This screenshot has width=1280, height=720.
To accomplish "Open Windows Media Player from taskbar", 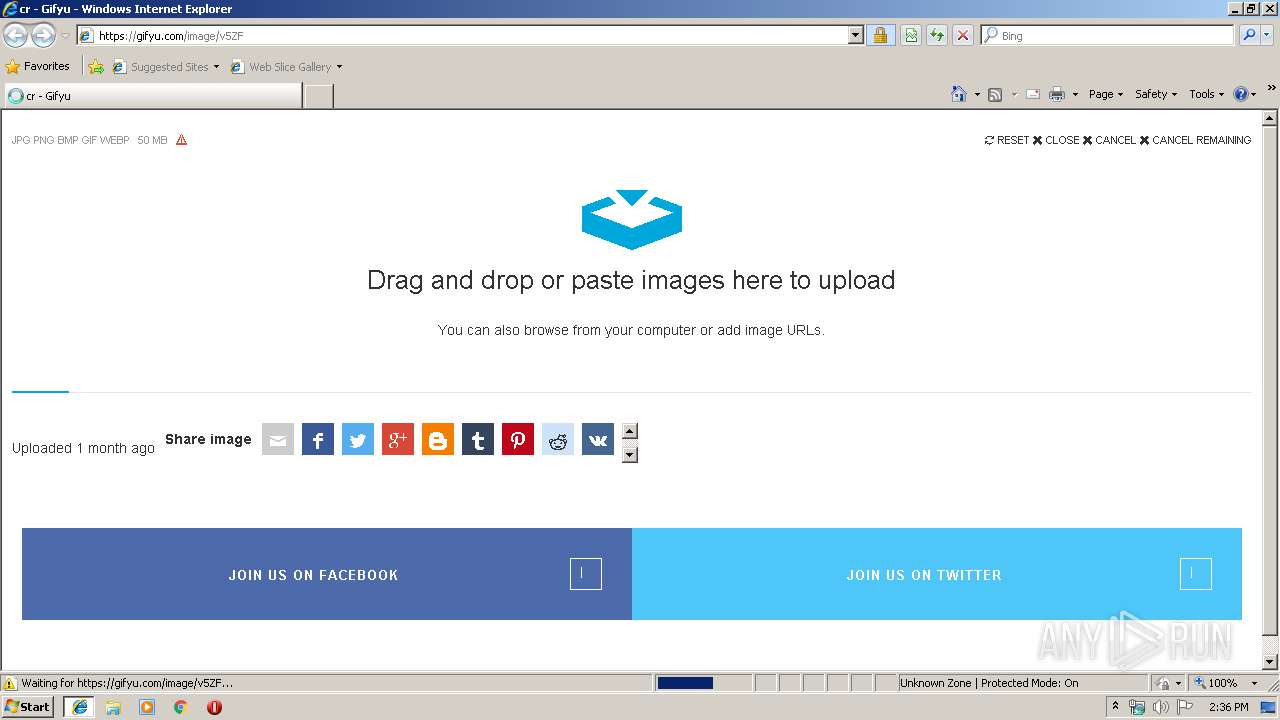I will [147, 707].
